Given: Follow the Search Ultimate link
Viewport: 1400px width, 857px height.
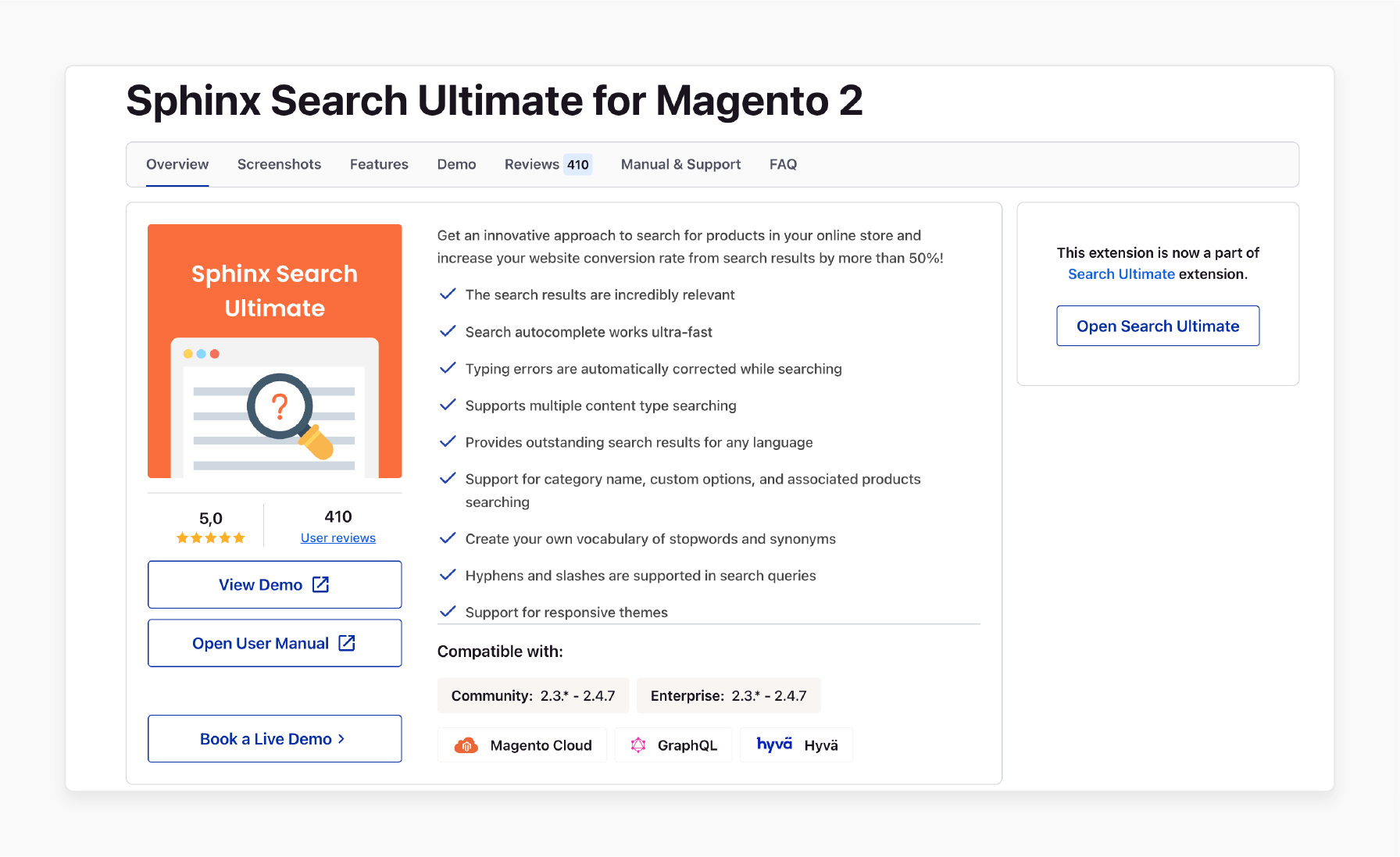Looking at the screenshot, I should pos(1121,273).
